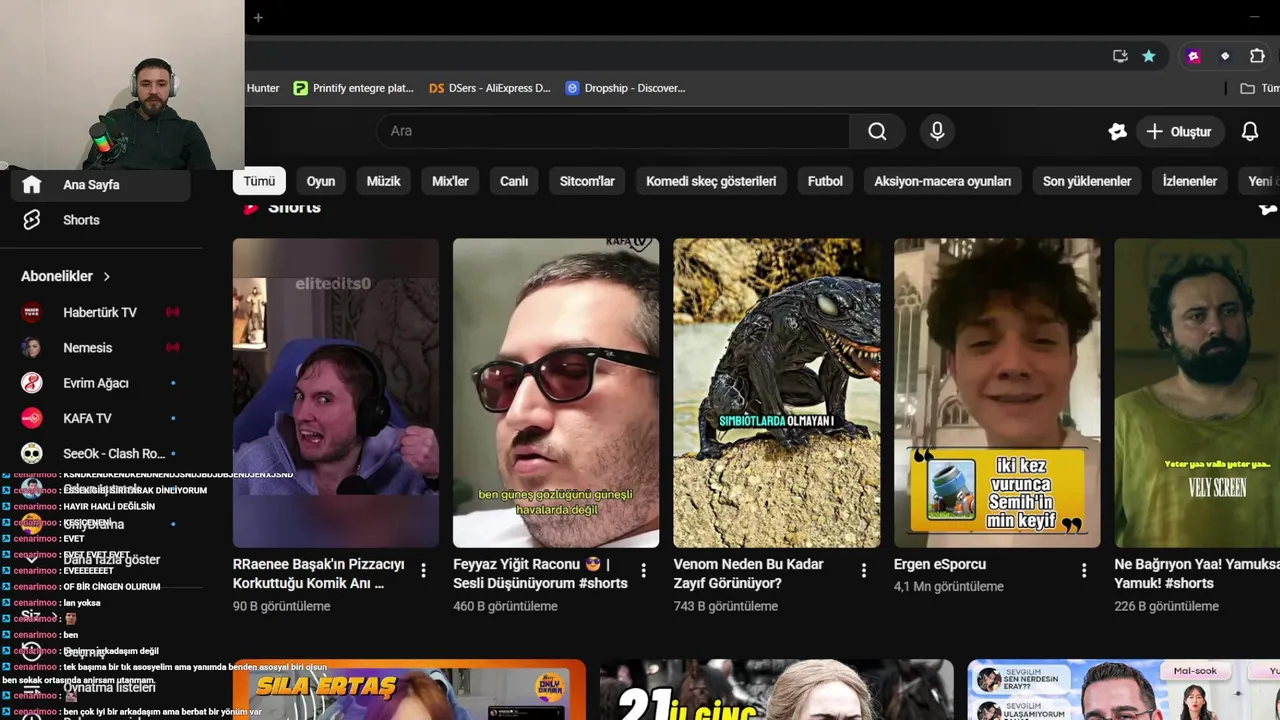Open the RRaenee Başak pizzacı short thumbnail
The height and width of the screenshot is (720, 1280).
336,393
